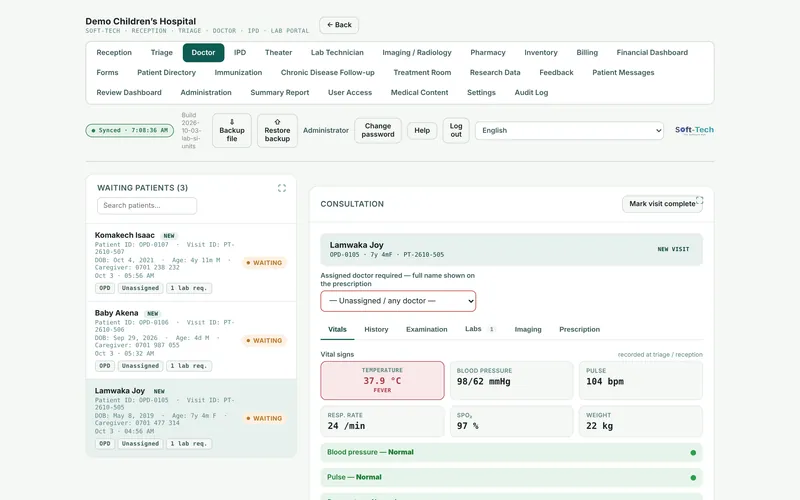Viewport: 800px width, 500px height.
Task: Open Financial Dashboard
Action: [x=652, y=53]
